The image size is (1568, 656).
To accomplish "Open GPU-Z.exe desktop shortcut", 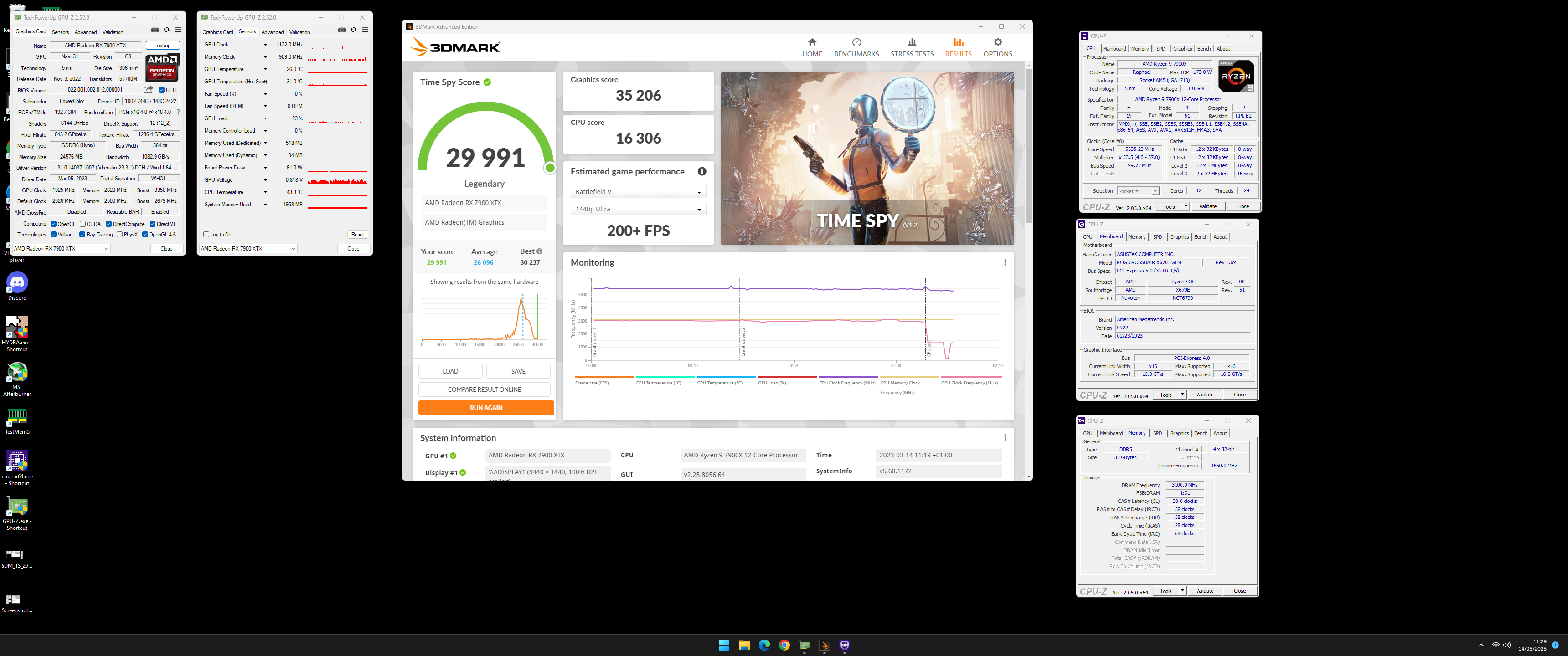I will point(17,513).
